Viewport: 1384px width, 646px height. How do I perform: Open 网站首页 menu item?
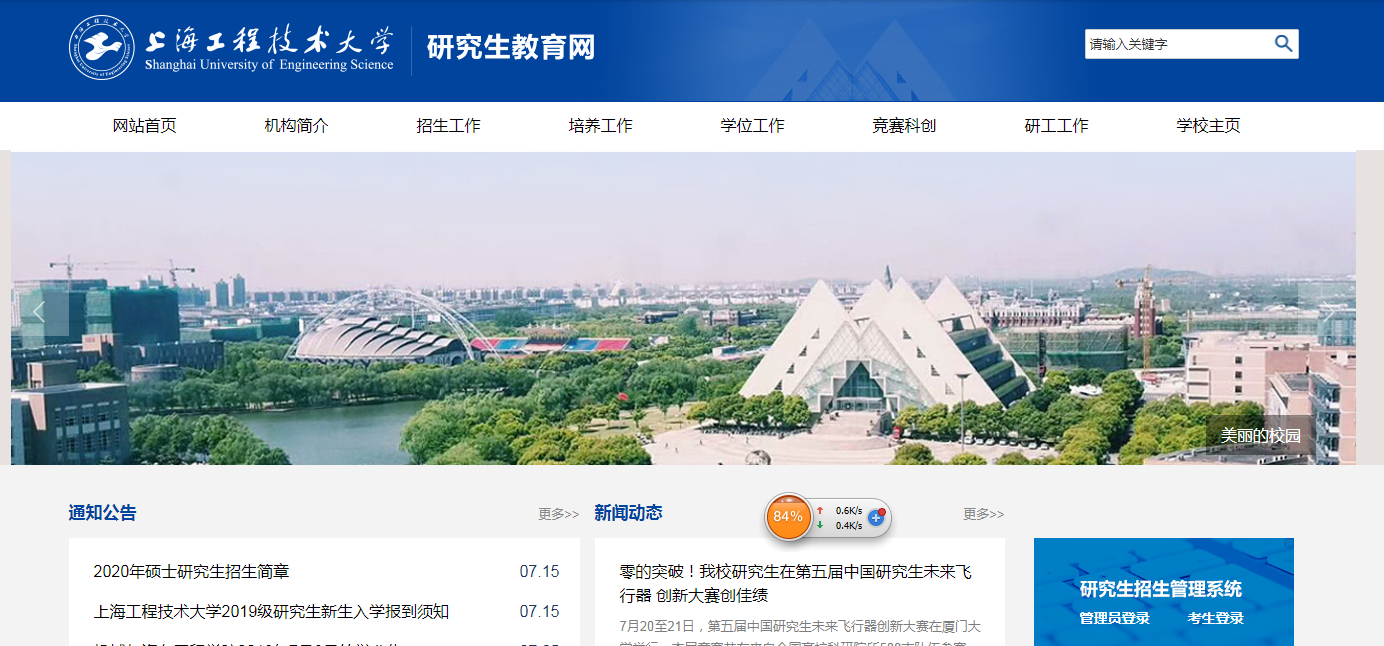145,126
